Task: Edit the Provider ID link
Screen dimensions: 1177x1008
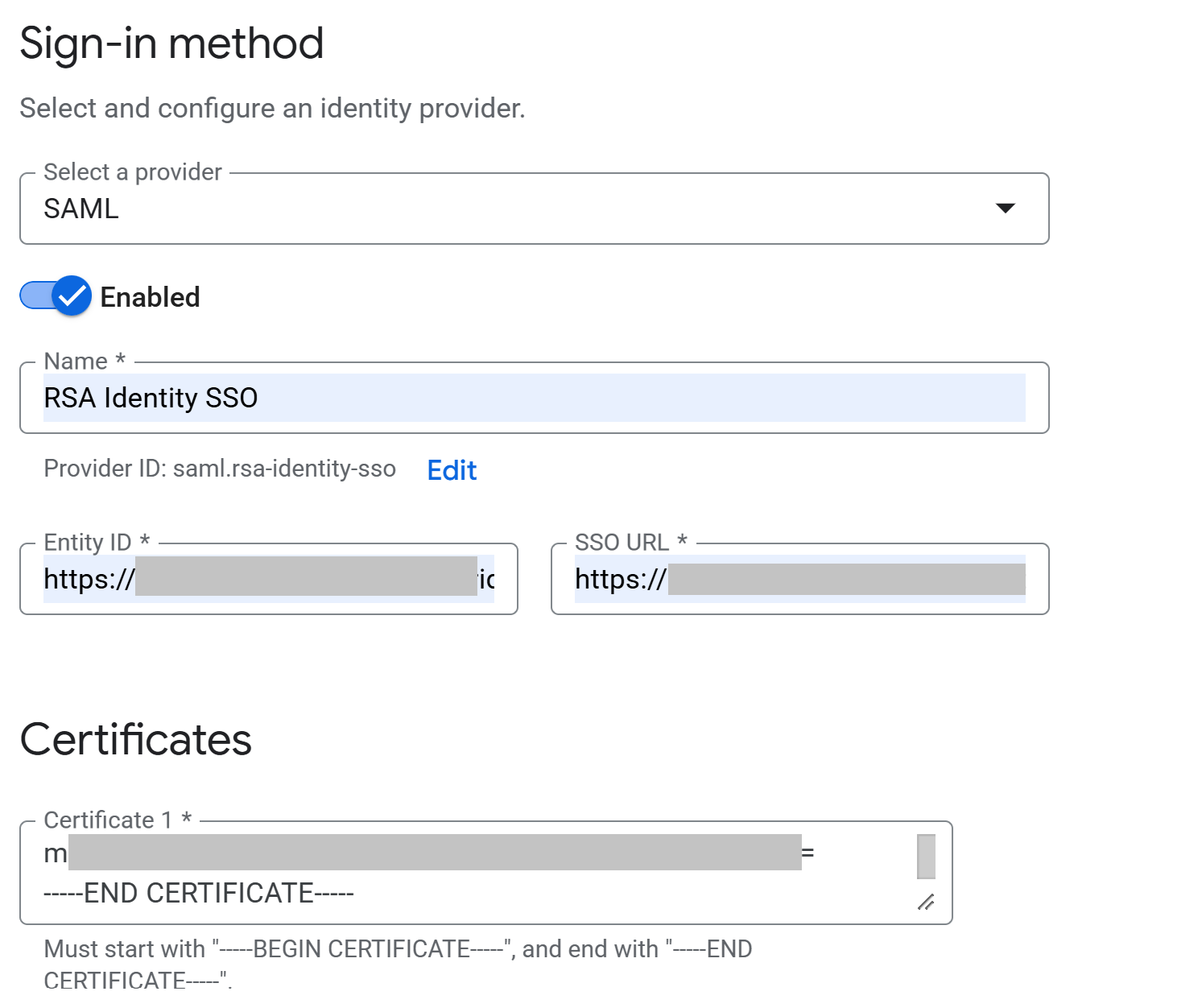Action: pyautogui.click(x=452, y=469)
